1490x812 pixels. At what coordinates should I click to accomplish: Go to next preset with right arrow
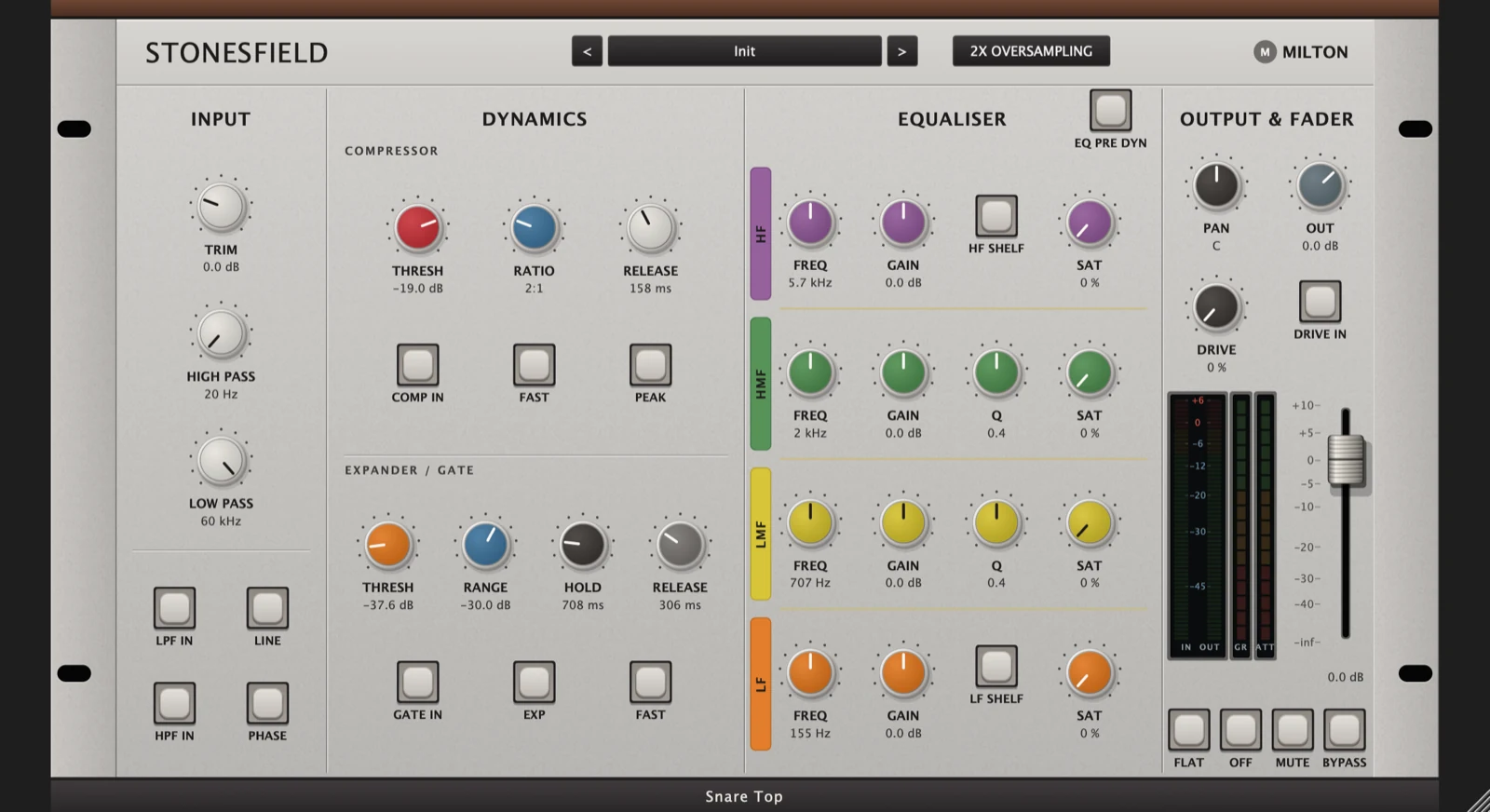coord(901,51)
